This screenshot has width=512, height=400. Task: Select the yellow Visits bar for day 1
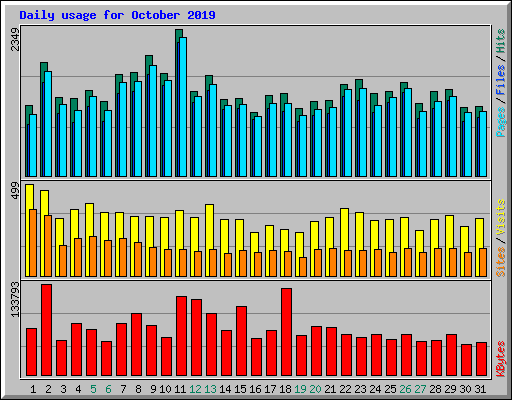pos(28,230)
